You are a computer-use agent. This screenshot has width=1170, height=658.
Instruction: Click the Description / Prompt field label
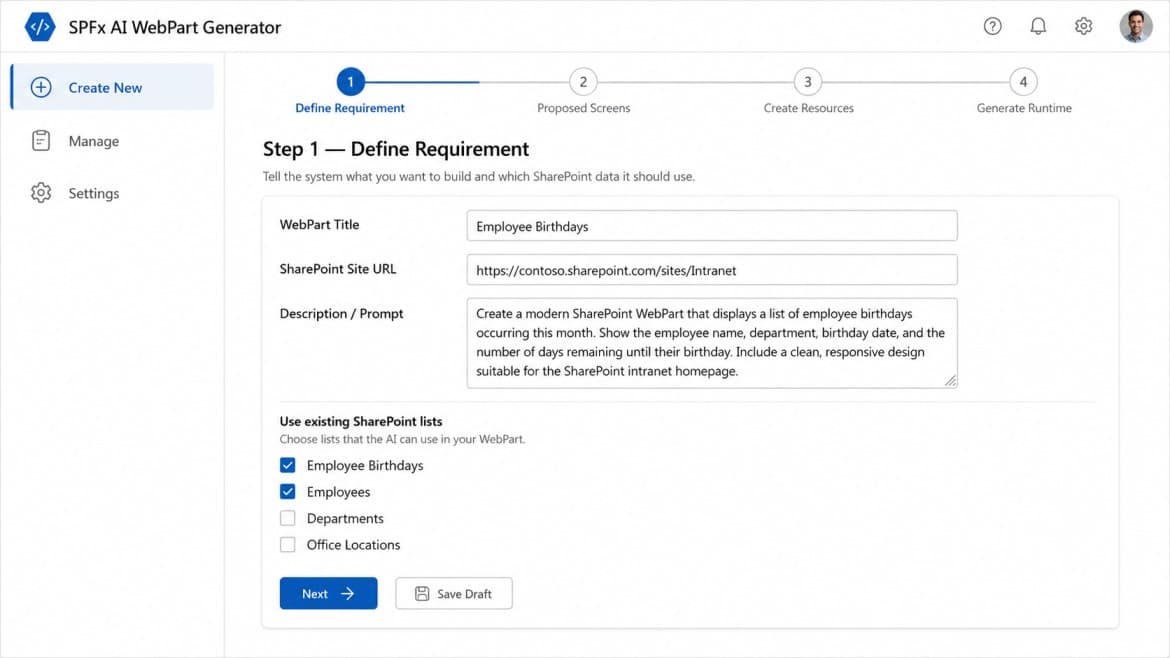[x=341, y=313]
